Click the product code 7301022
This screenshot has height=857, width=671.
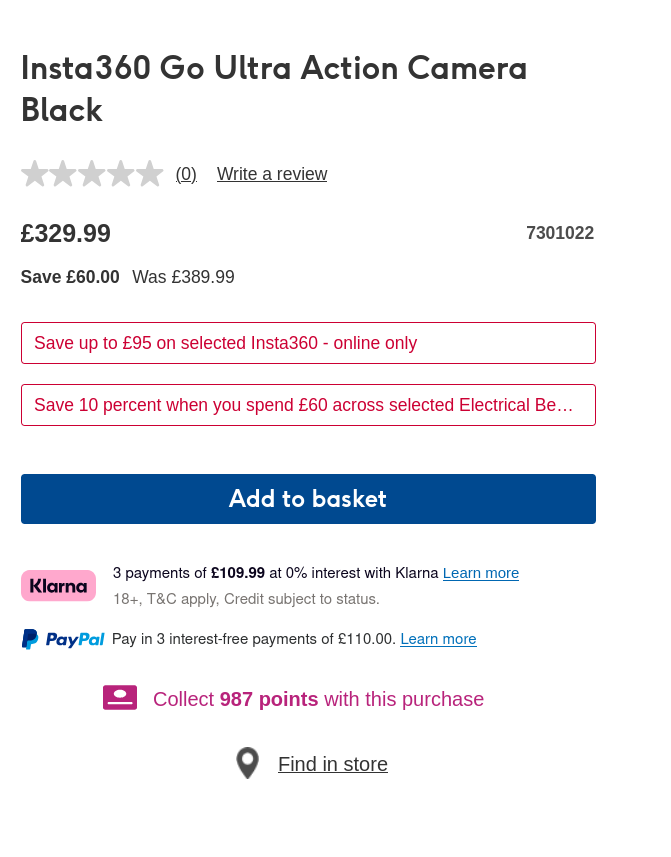pos(560,233)
